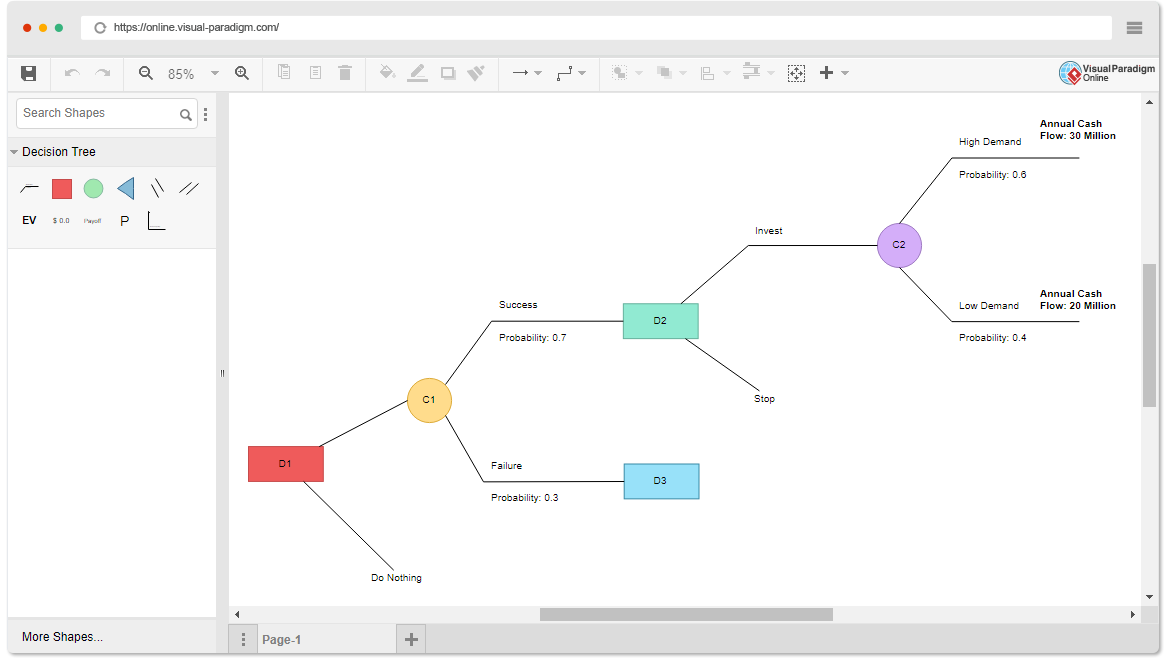This screenshot has width=1170, height=665.
Task: Pick the L-shaped corner line shape
Action: point(157,221)
